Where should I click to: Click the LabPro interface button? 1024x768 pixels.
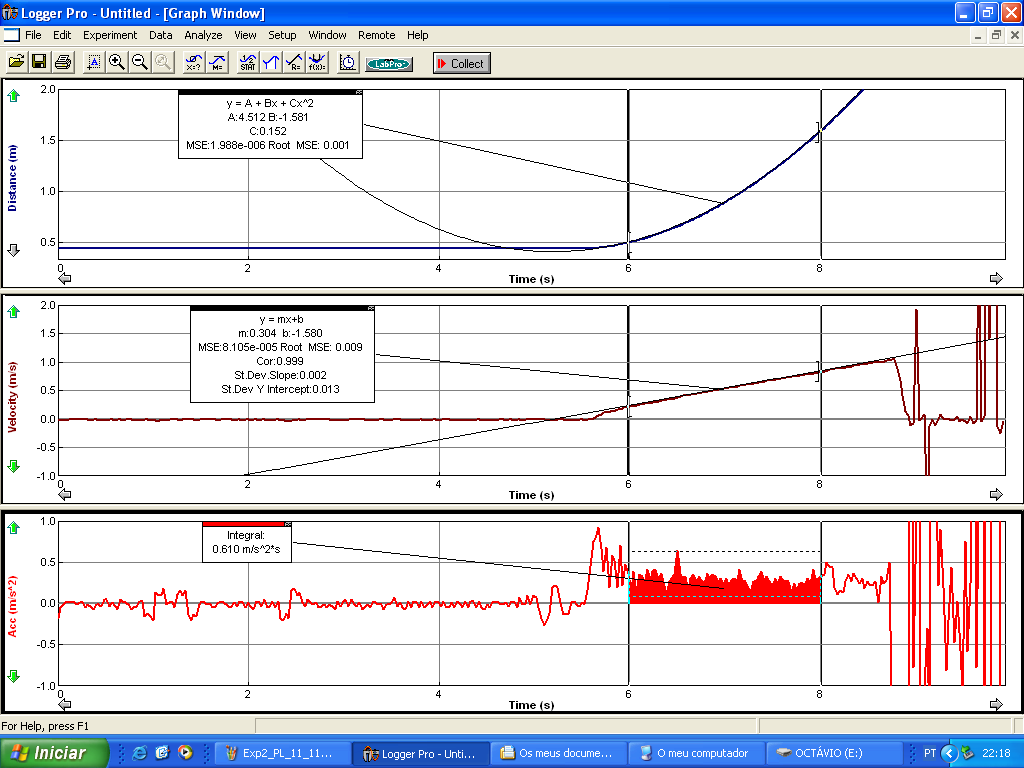click(389, 64)
